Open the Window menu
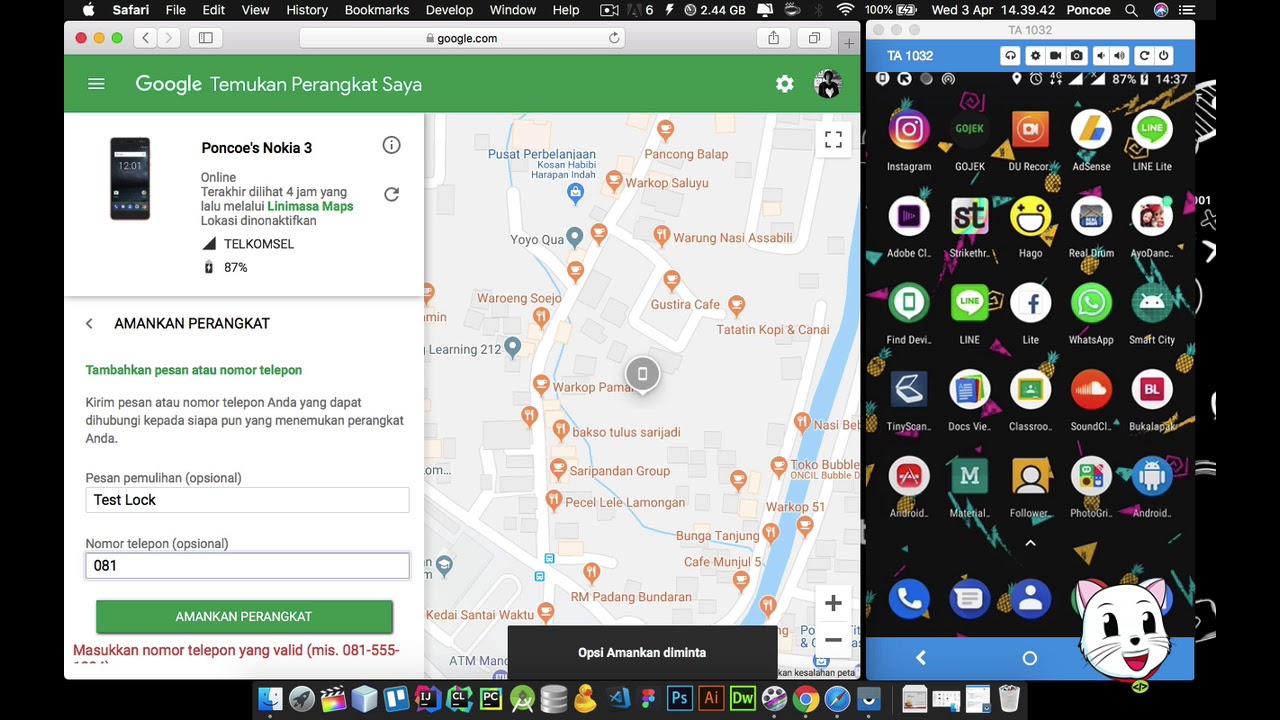The image size is (1280, 720). tap(513, 10)
